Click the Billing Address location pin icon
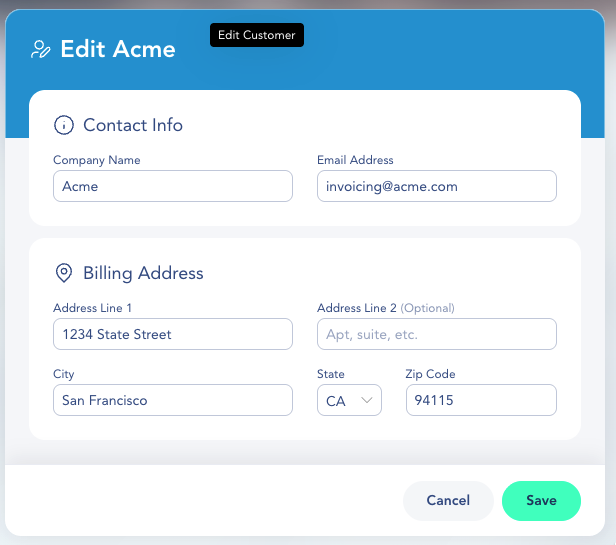This screenshot has width=616, height=545. (64, 273)
